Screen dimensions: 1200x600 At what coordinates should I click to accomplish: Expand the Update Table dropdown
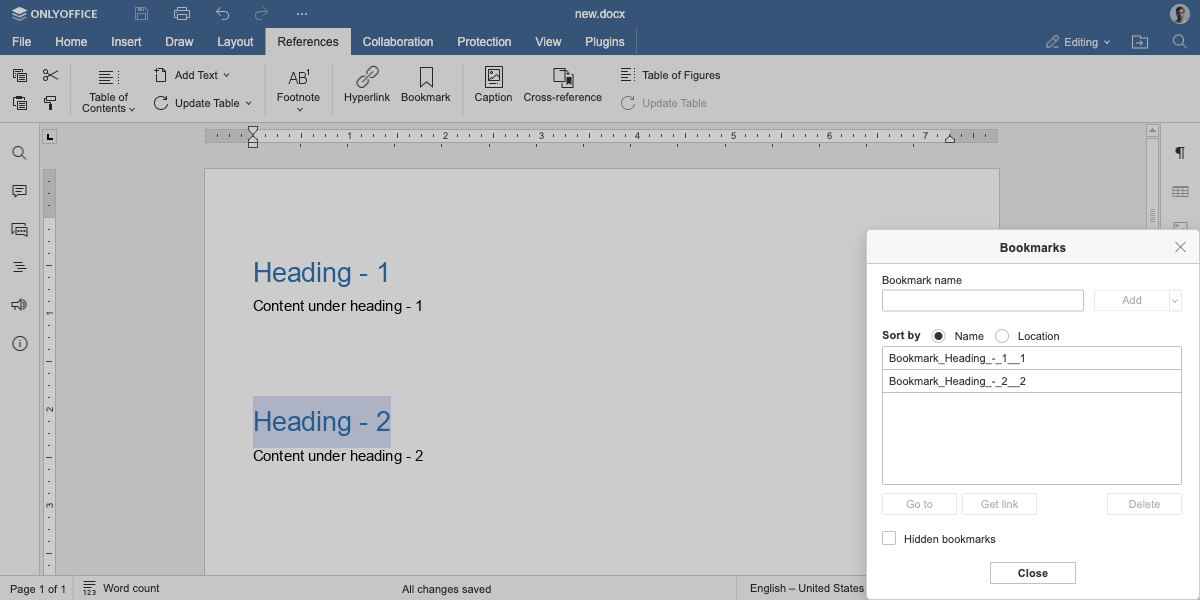[248, 103]
